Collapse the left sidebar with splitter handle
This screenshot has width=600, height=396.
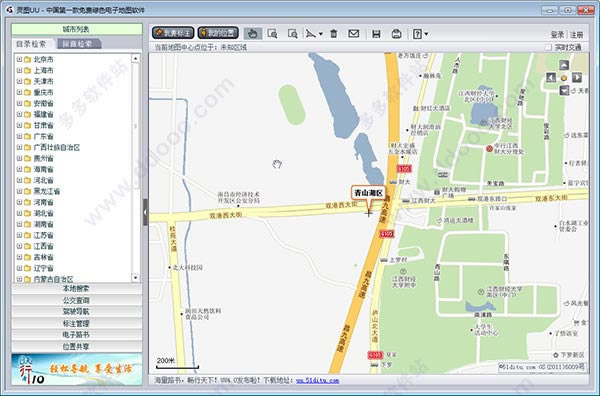point(145,212)
